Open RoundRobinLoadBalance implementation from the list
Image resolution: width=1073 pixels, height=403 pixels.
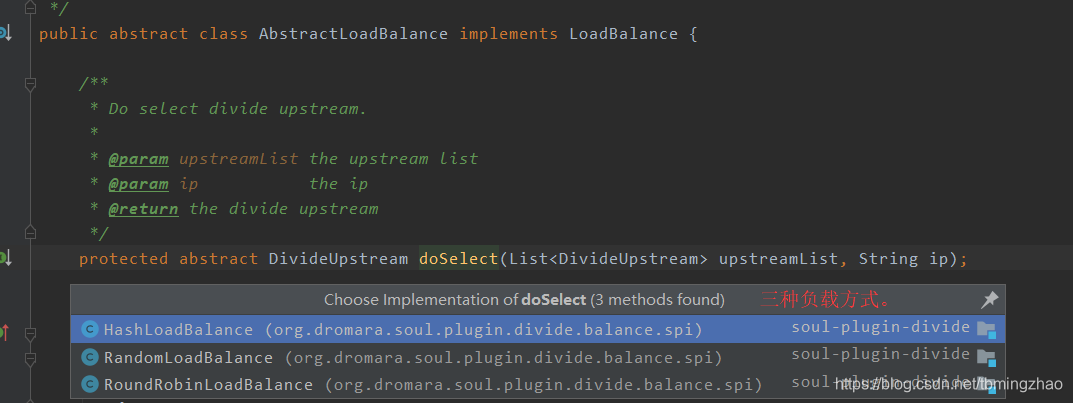coord(538,385)
